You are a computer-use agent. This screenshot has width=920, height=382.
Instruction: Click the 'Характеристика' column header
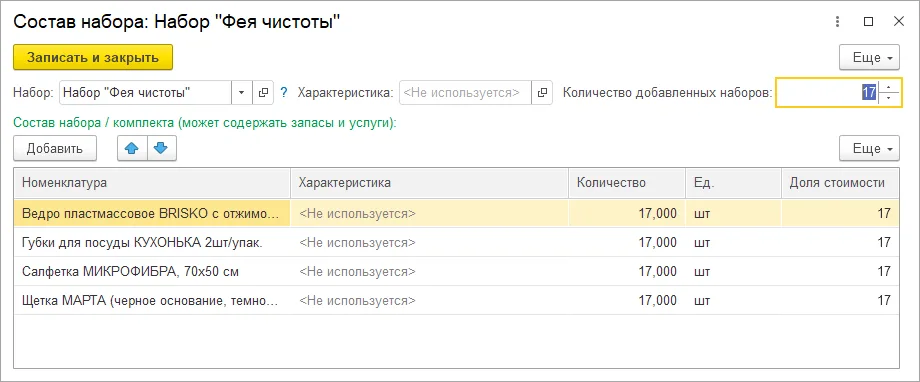tap(429, 182)
